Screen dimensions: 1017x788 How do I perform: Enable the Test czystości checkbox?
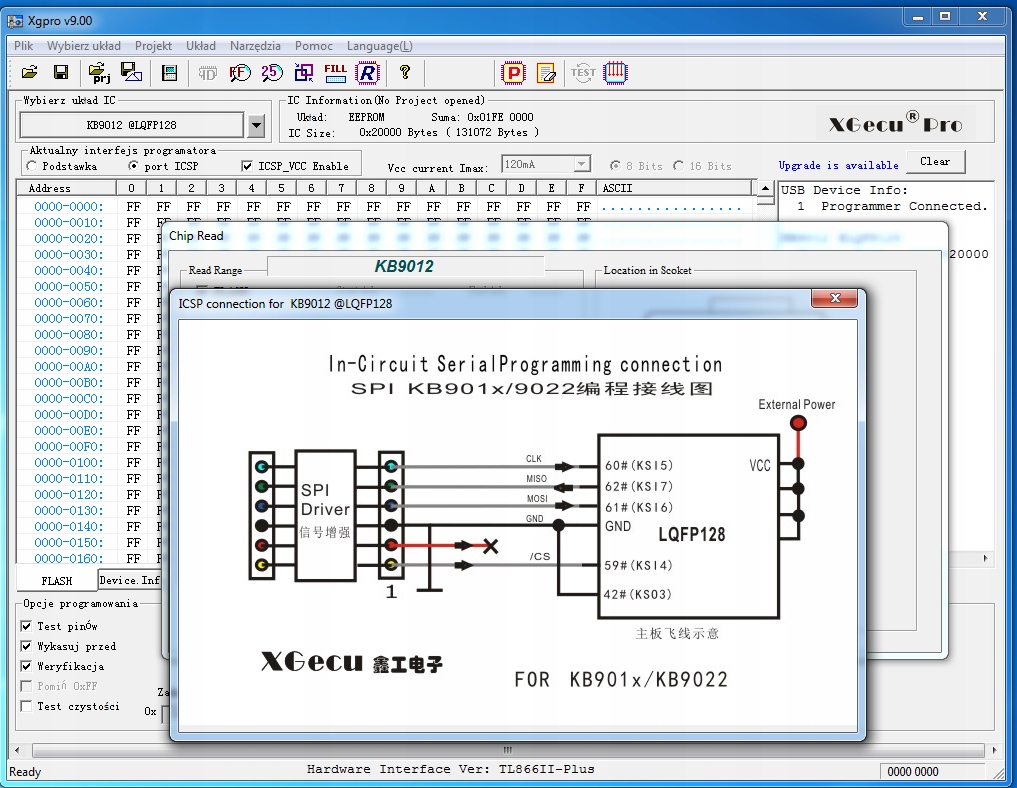point(27,706)
